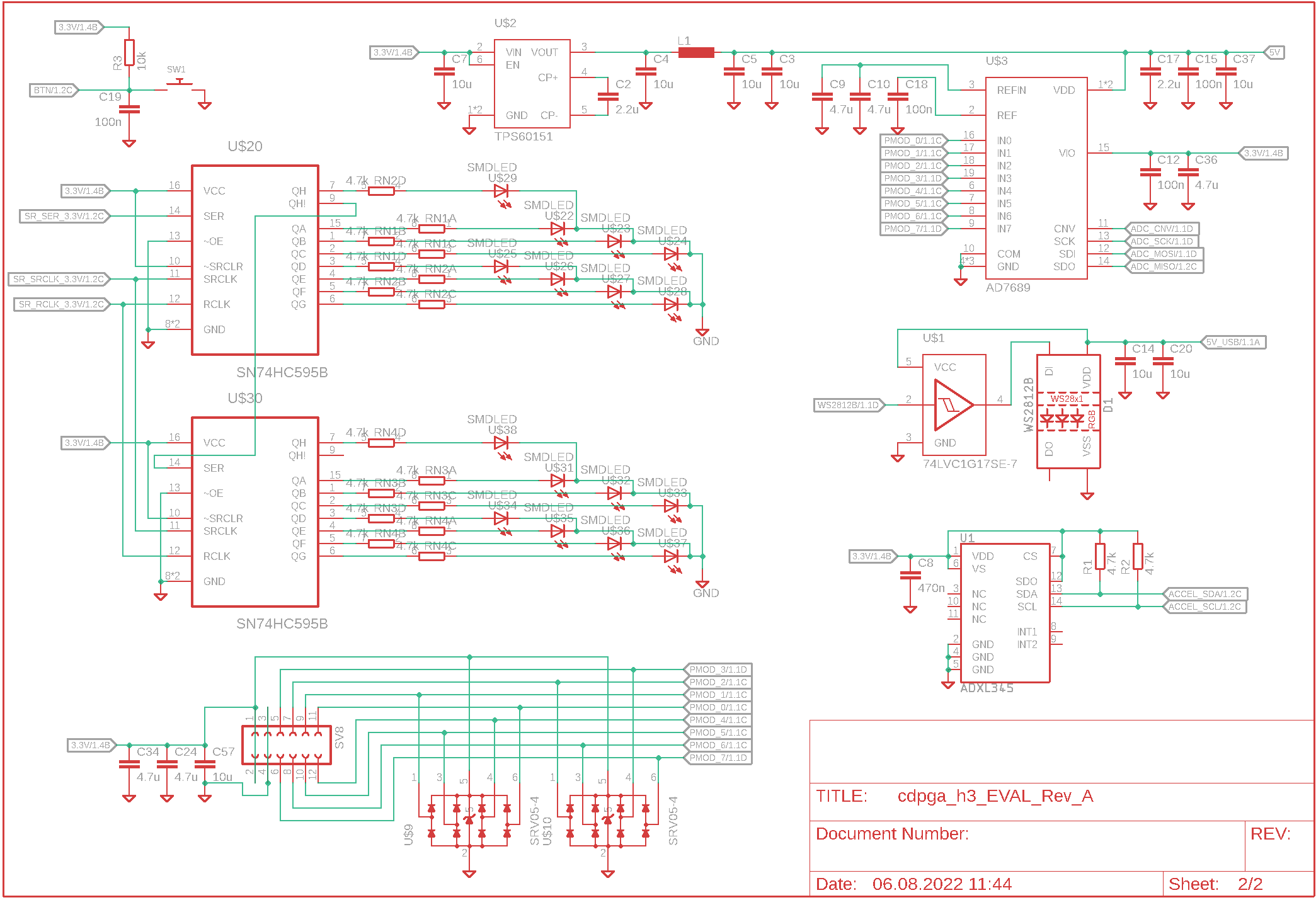Click the 3.3V/1.4B label near C34

point(93,745)
